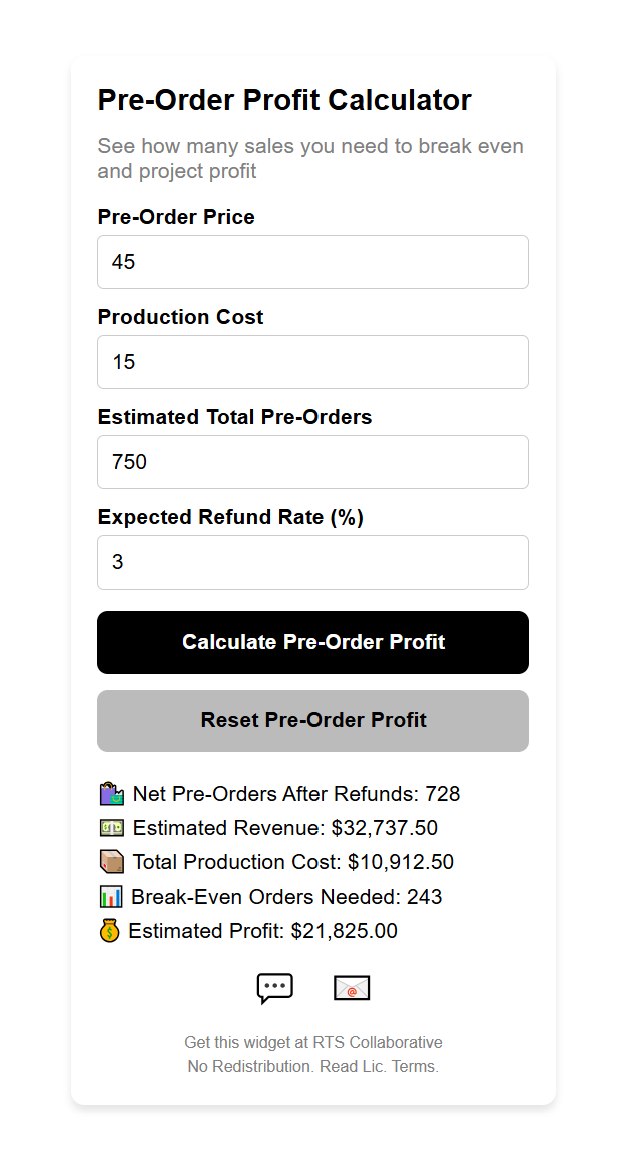634x1164 pixels.
Task: Select the Expected Refund Rate field
Action: 312,561
